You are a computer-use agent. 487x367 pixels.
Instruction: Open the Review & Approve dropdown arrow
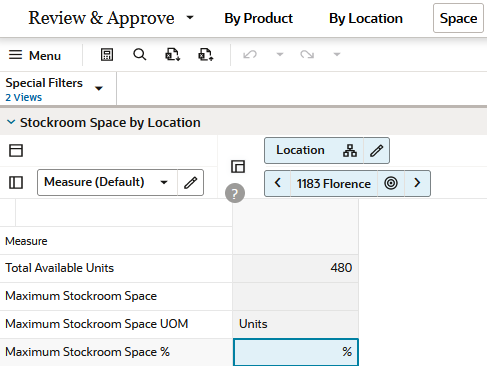click(190, 17)
